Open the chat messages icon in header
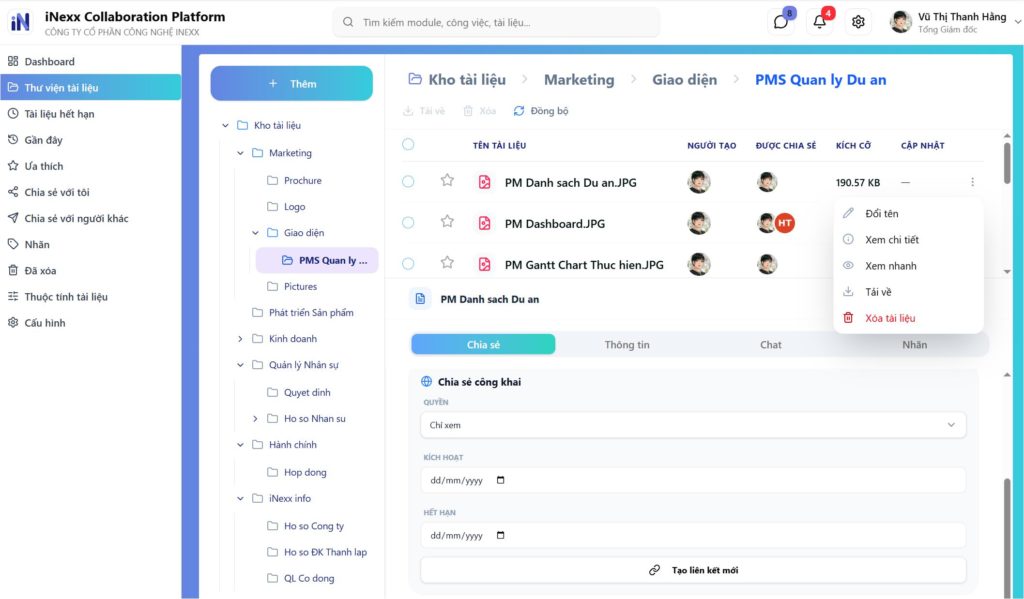The width and height of the screenshot is (1024, 599). [x=781, y=22]
